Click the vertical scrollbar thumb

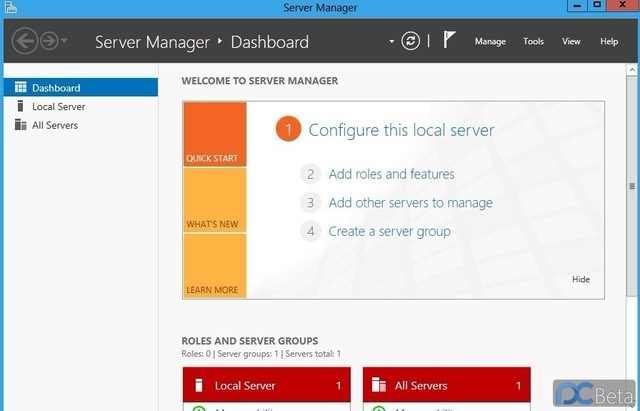coord(632,186)
